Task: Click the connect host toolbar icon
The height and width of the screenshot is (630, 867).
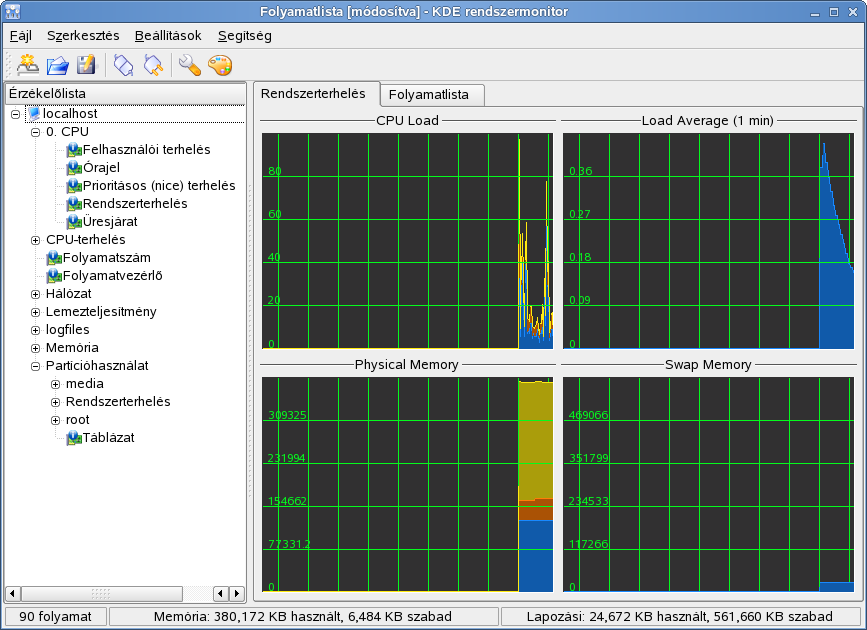Action: point(123,65)
